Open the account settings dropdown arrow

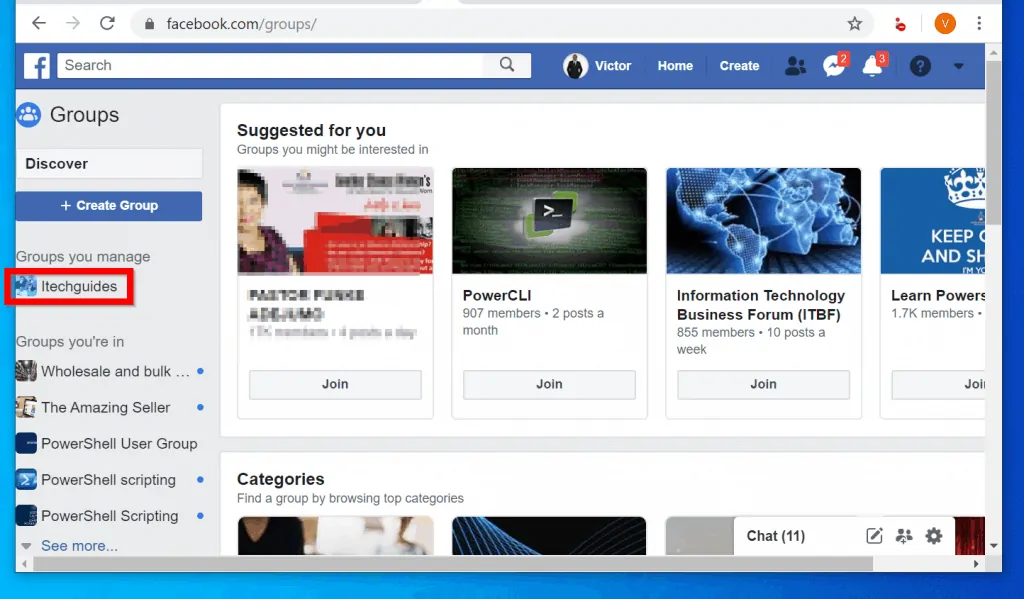957,65
